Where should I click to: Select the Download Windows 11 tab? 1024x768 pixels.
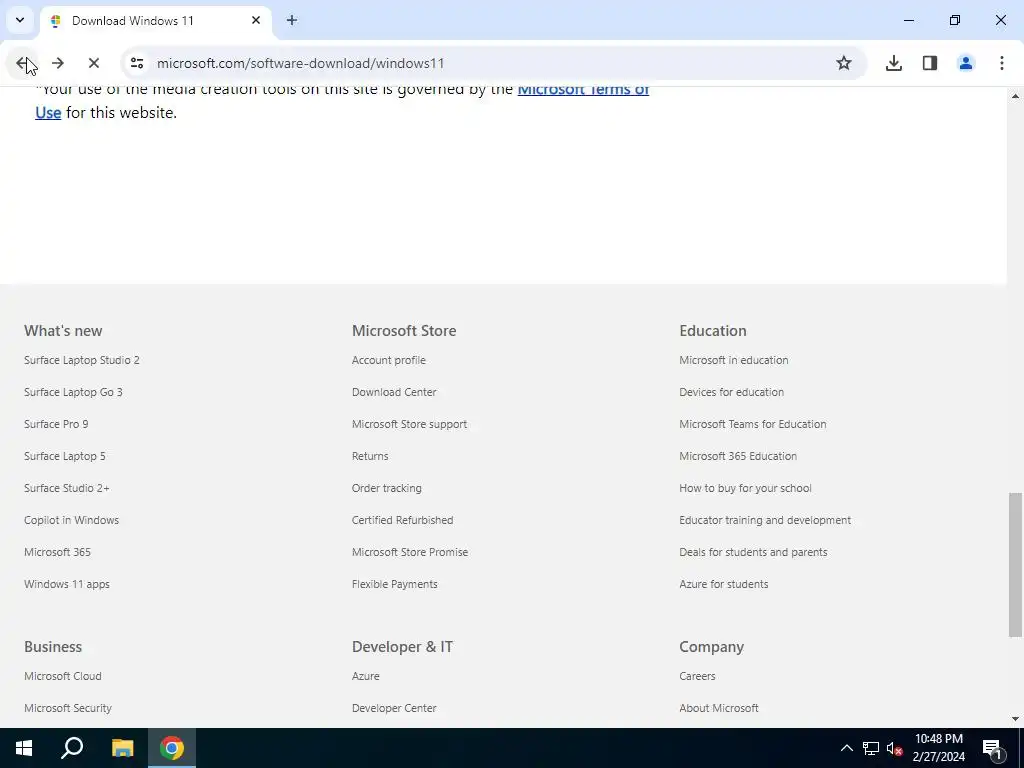[x=155, y=21]
